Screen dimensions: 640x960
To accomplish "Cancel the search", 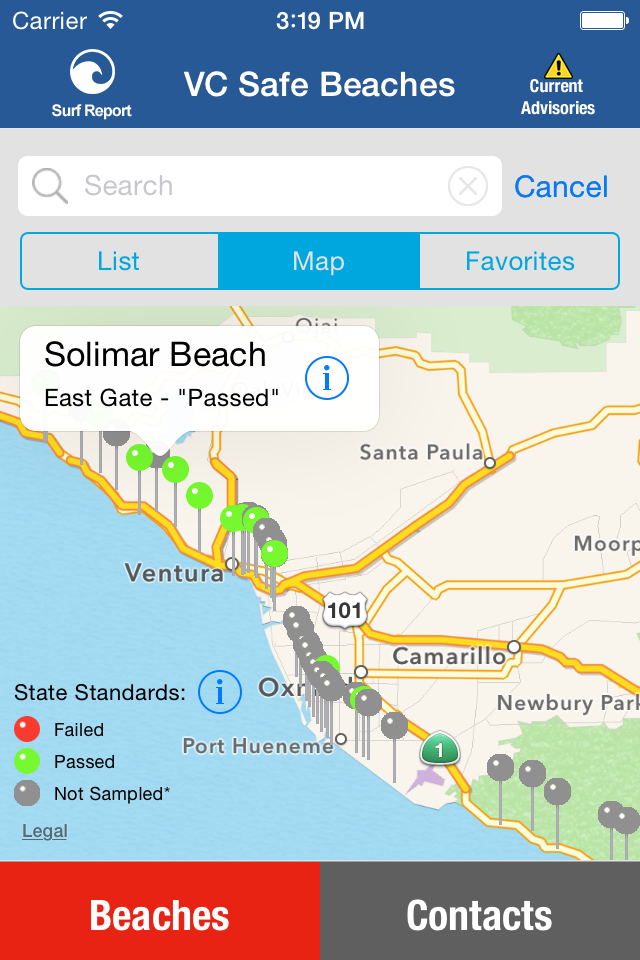I will (x=561, y=187).
